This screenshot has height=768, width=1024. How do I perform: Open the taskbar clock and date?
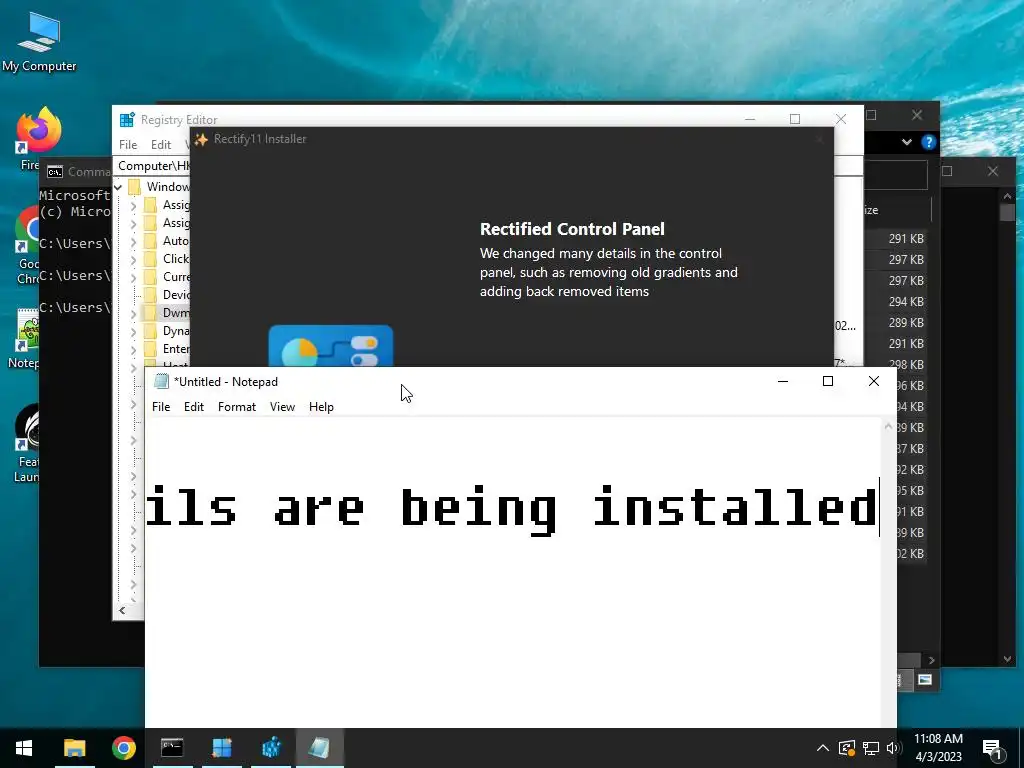pos(938,748)
